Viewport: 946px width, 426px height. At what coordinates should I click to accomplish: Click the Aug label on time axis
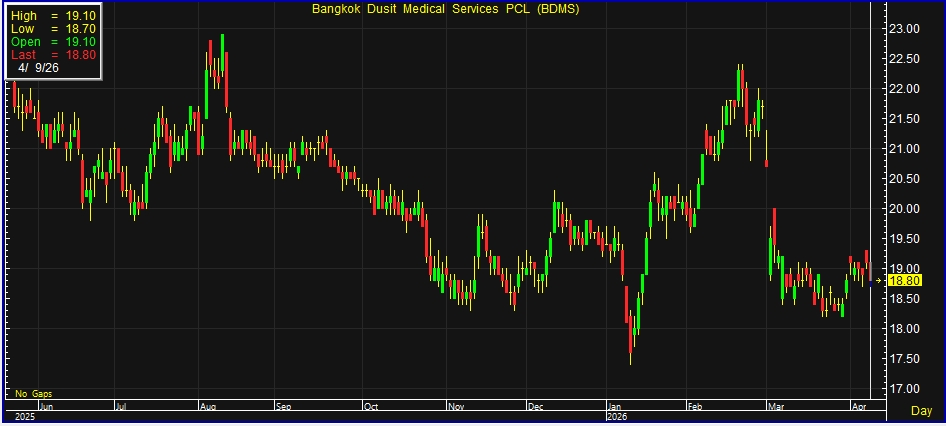click(x=208, y=407)
